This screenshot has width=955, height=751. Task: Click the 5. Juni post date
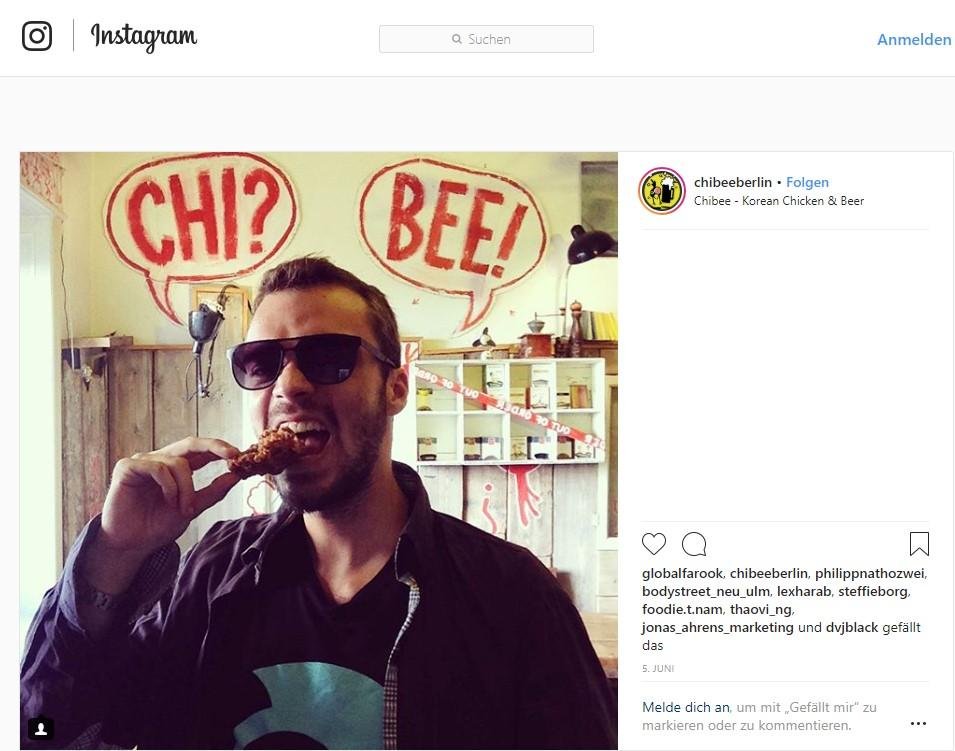point(658,668)
